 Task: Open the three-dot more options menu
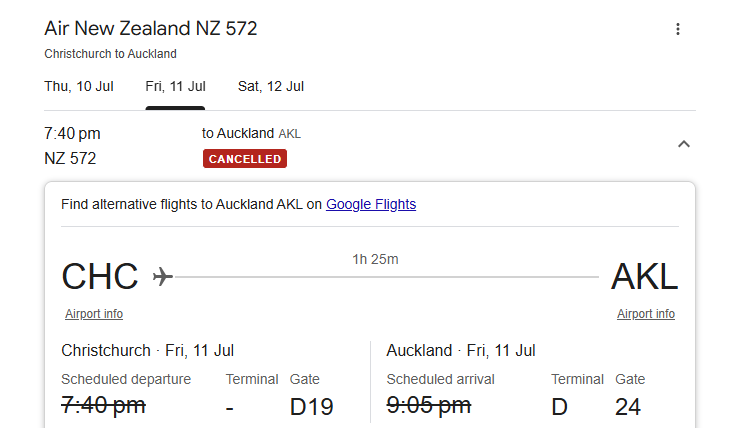click(678, 29)
